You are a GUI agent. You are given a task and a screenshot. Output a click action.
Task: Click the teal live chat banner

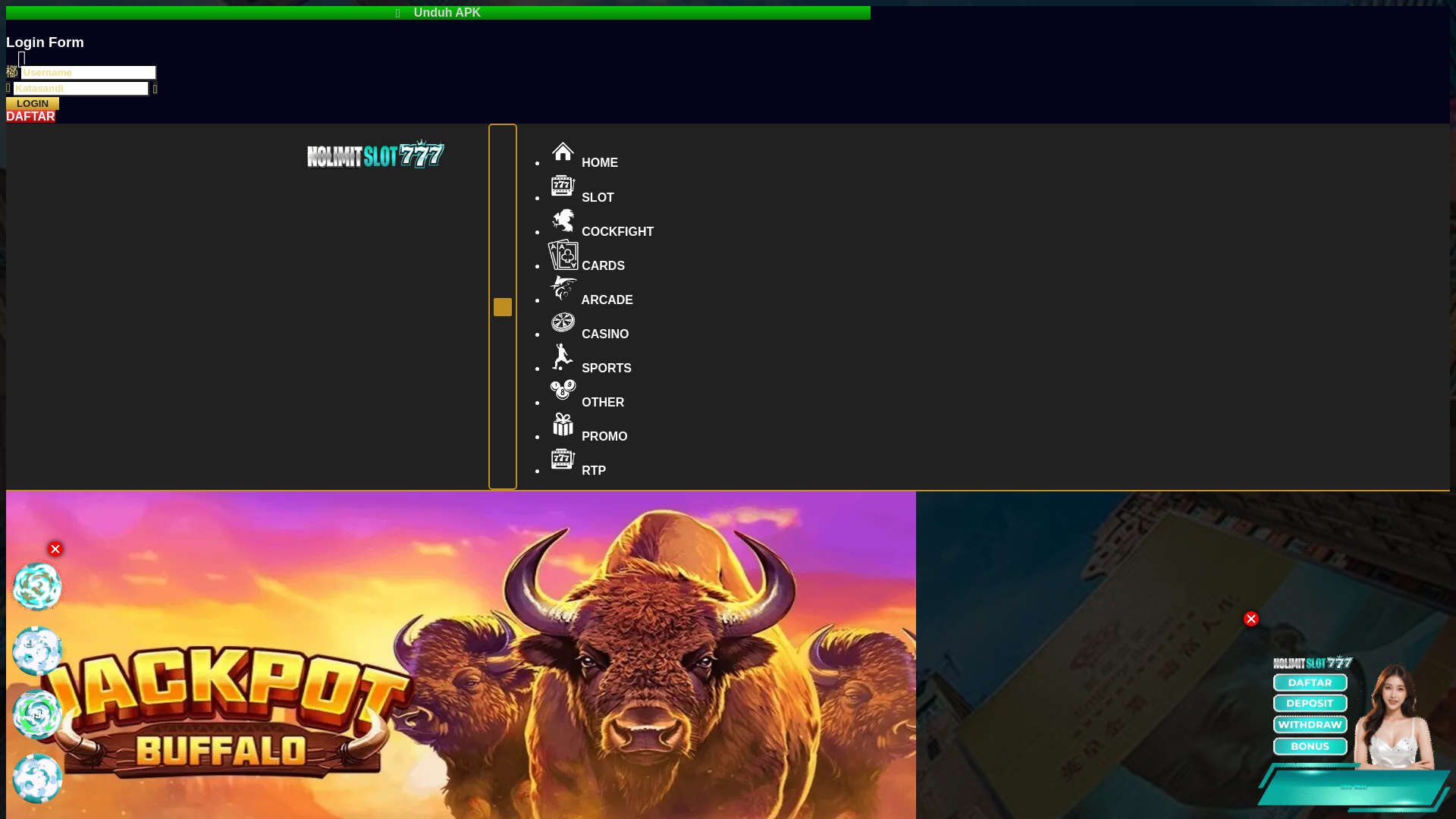(1354, 788)
